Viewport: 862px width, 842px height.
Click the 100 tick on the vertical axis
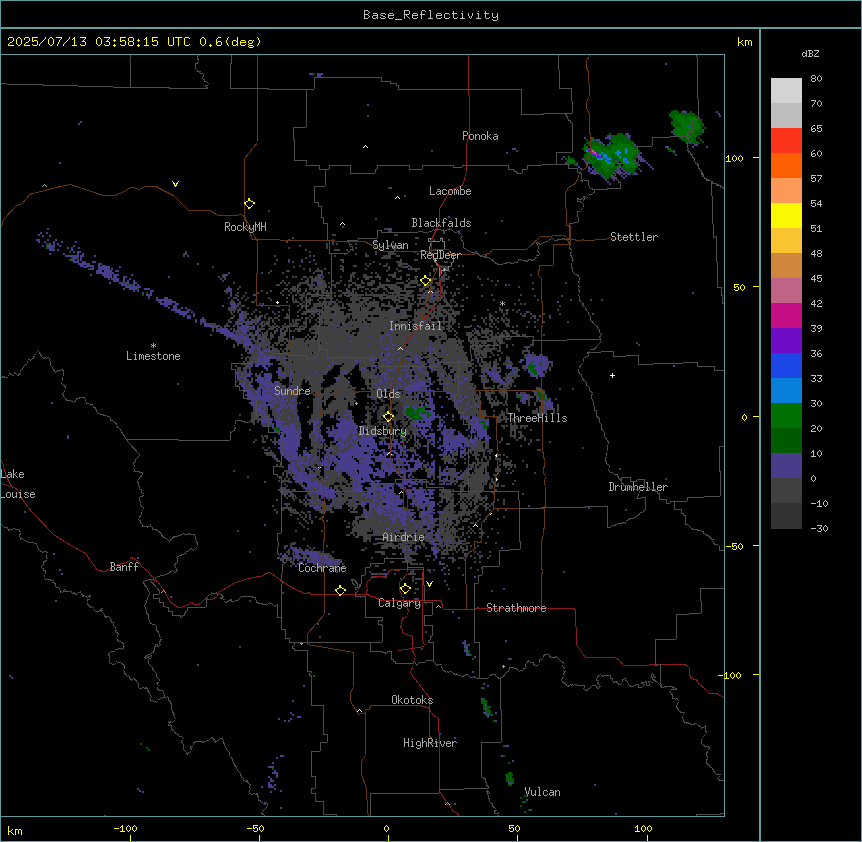(x=734, y=158)
